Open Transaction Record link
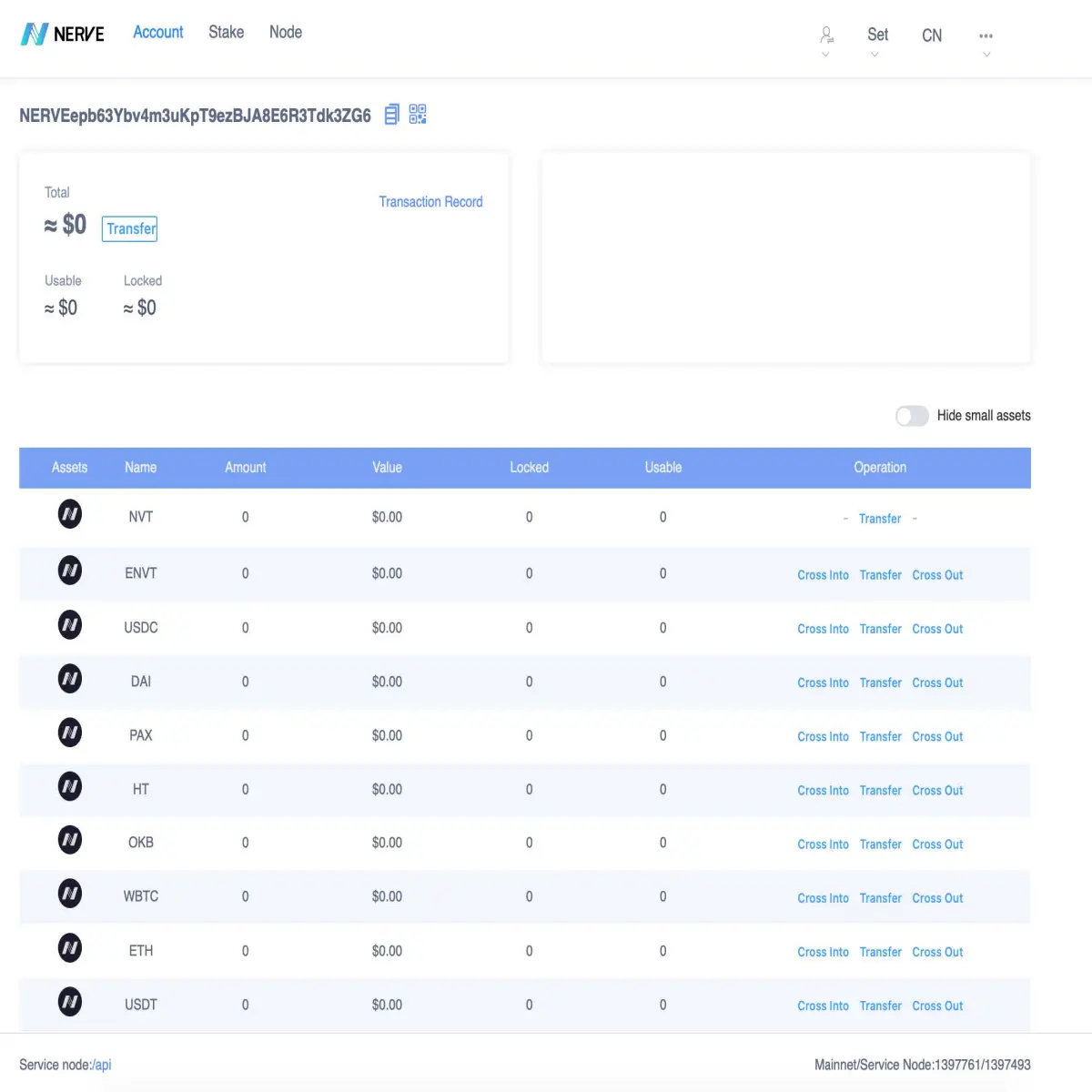This screenshot has height=1092, width=1092. (430, 202)
